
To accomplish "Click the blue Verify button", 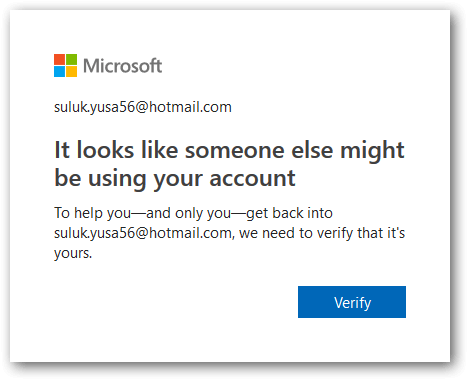I will click(x=352, y=302).
